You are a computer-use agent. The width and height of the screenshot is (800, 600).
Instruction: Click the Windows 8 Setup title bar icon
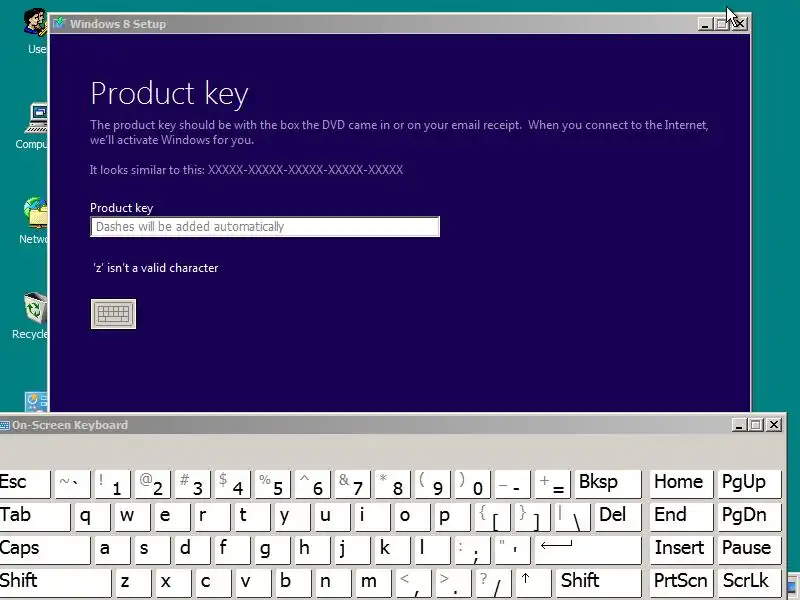59,23
